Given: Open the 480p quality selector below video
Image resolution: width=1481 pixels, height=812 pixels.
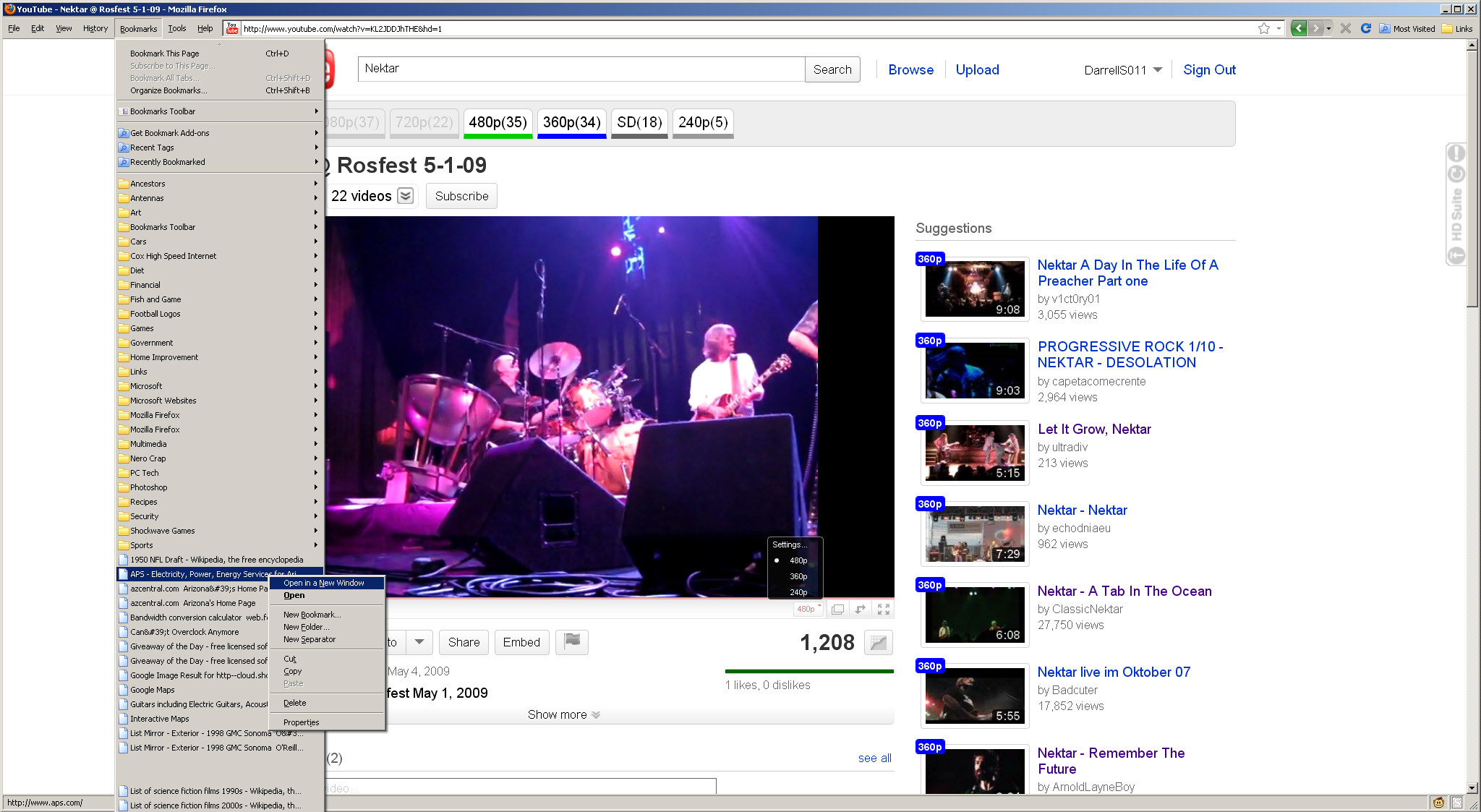Looking at the screenshot, I should coord(807,610).
